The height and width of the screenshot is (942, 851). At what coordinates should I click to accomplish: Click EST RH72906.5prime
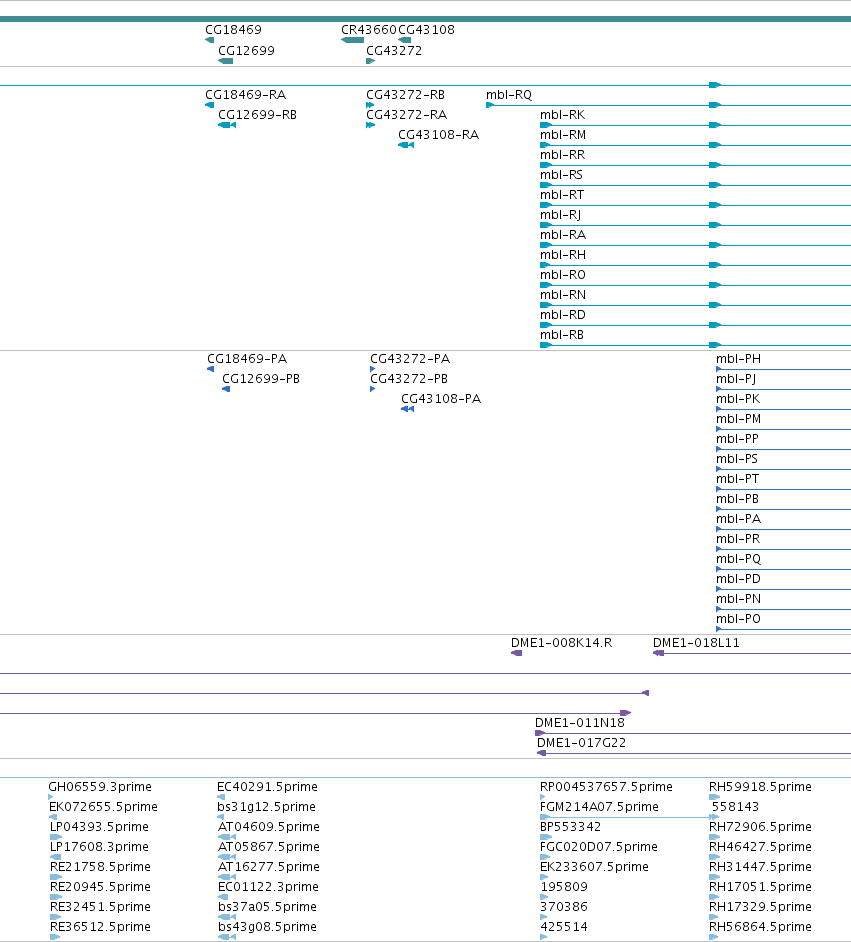point(760,827)
